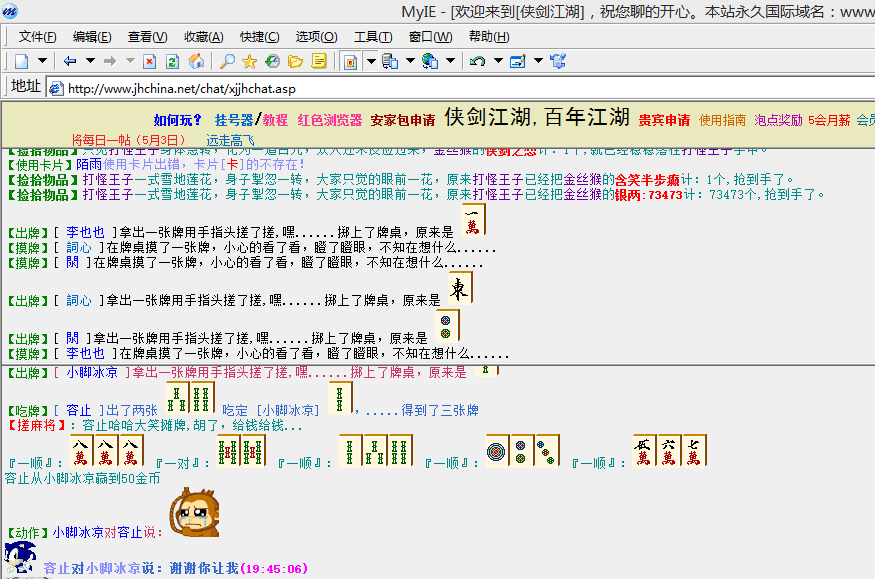Viewport: 875px width, 579px height.
Task: Expand the New page dropdown arrow
Action: pyautogui.click(x=42, y=60)
